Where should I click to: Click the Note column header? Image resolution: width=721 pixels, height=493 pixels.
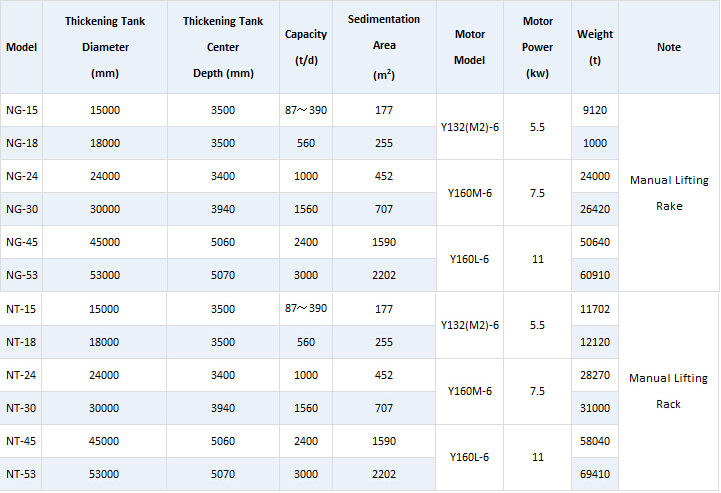tap(669, 47)
